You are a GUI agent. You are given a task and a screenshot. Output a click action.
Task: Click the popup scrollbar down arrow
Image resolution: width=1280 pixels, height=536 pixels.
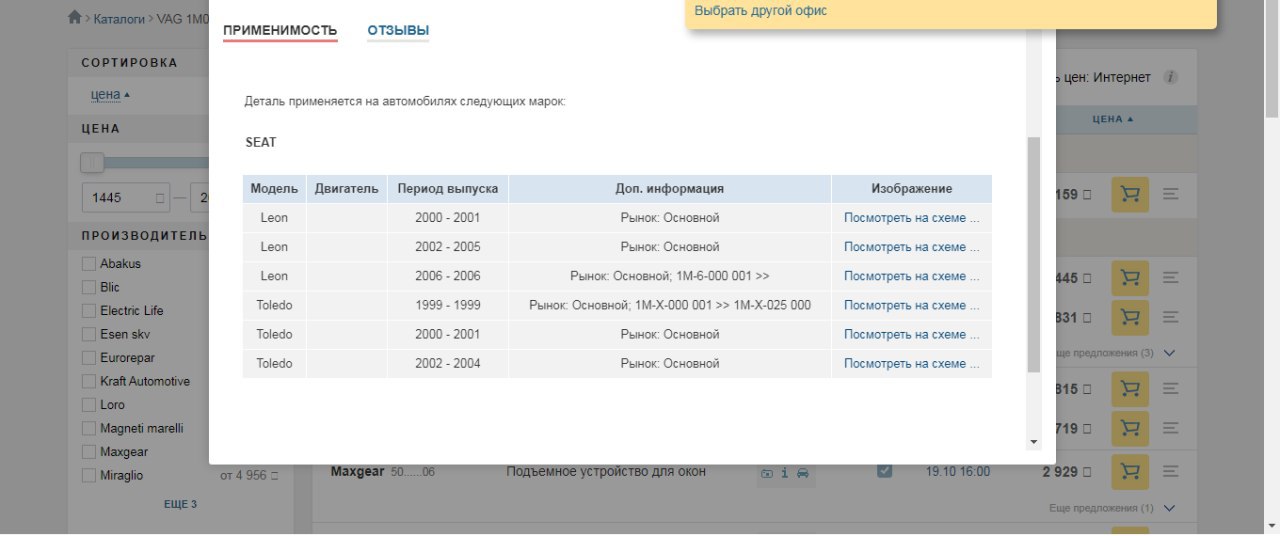(x=1034, y=442)
